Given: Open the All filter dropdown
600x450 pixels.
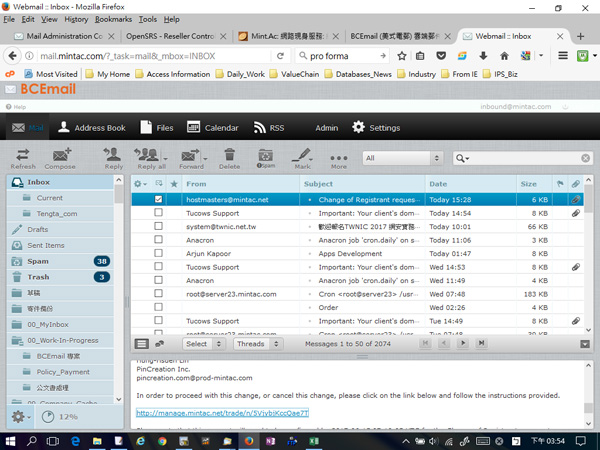Looking at the screenshot, I should [402, 158].
